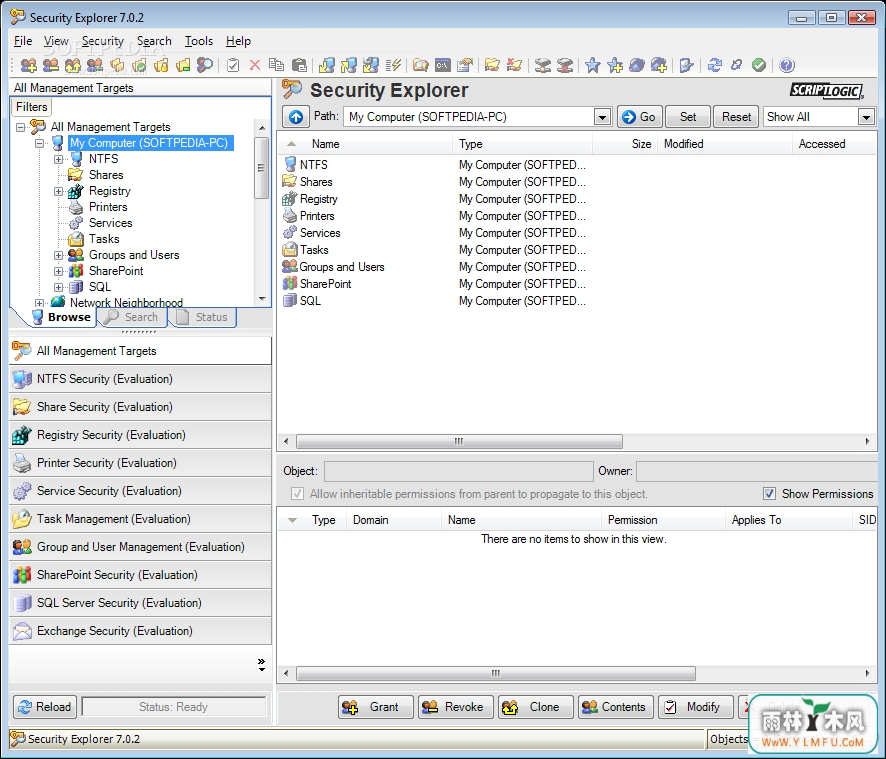Screen dimensions: 886x759
Task: Select SharePoint Security (Evaluation) module
Action: [140, 575]
